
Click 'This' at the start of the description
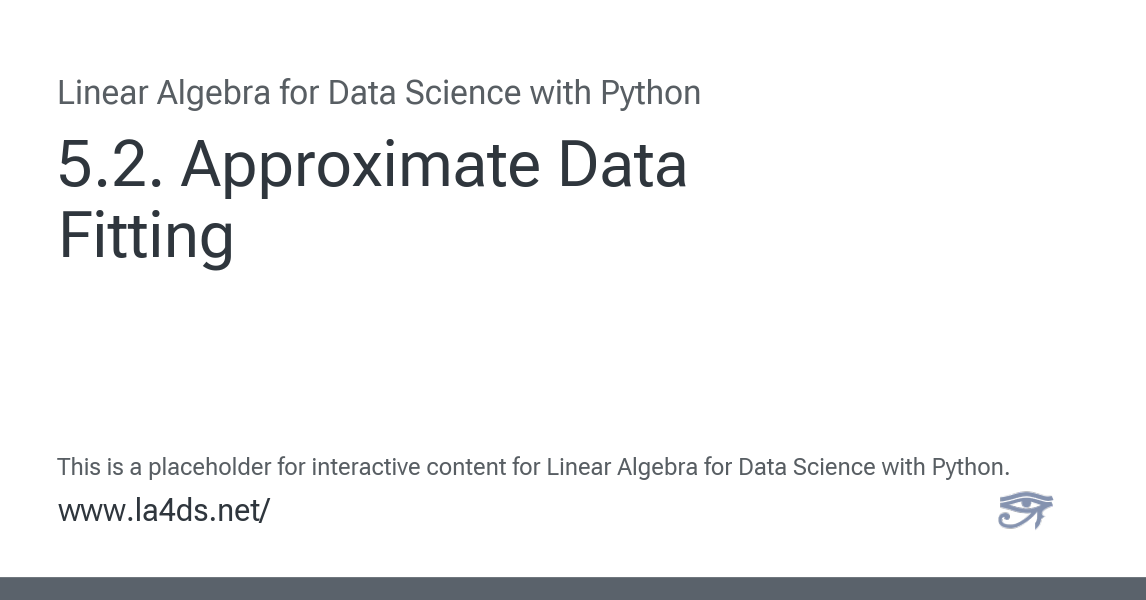[77, 467]
